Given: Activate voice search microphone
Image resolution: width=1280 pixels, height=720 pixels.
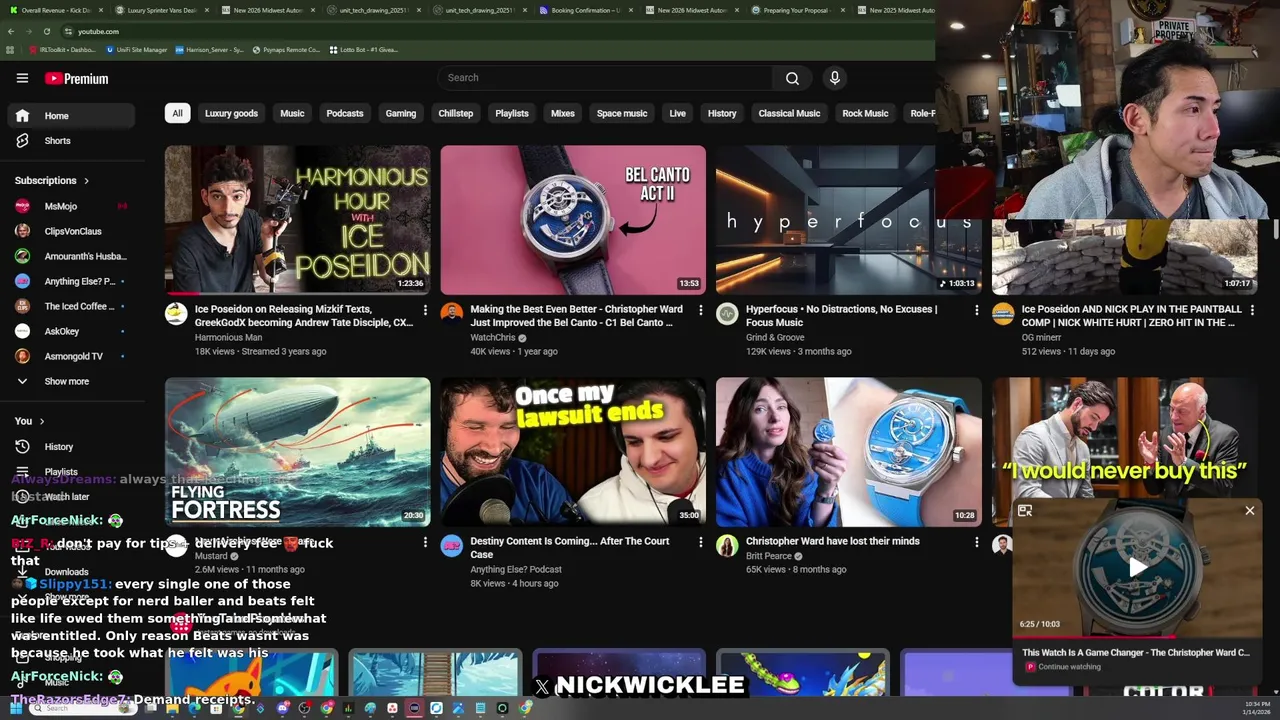Looking at the screenshot, I should [835, 78].
